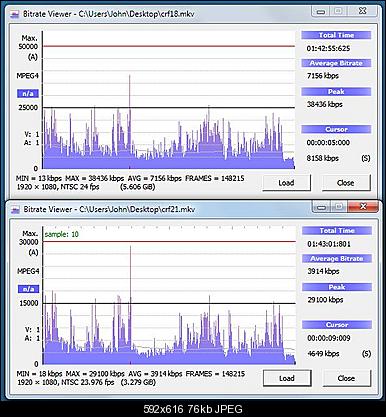This screenshot has width=386, height=417.
Task: Click Total Time header in crf21.mkv window
Action: 337,230
